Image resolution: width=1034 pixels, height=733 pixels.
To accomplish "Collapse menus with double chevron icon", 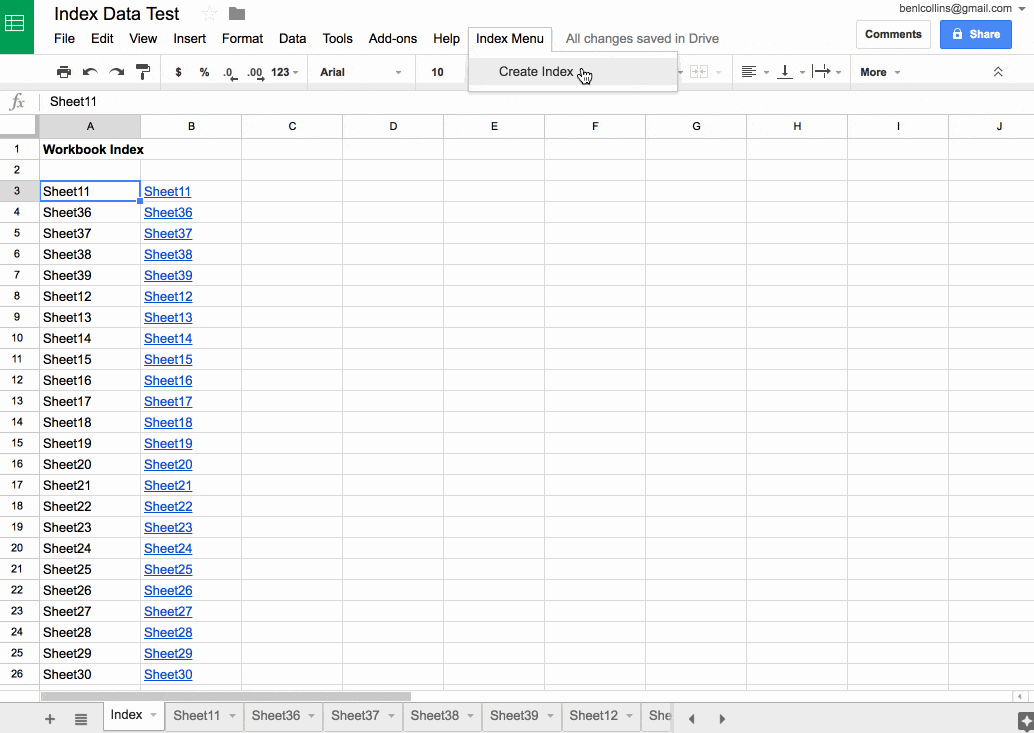I will tap(998, 72).
